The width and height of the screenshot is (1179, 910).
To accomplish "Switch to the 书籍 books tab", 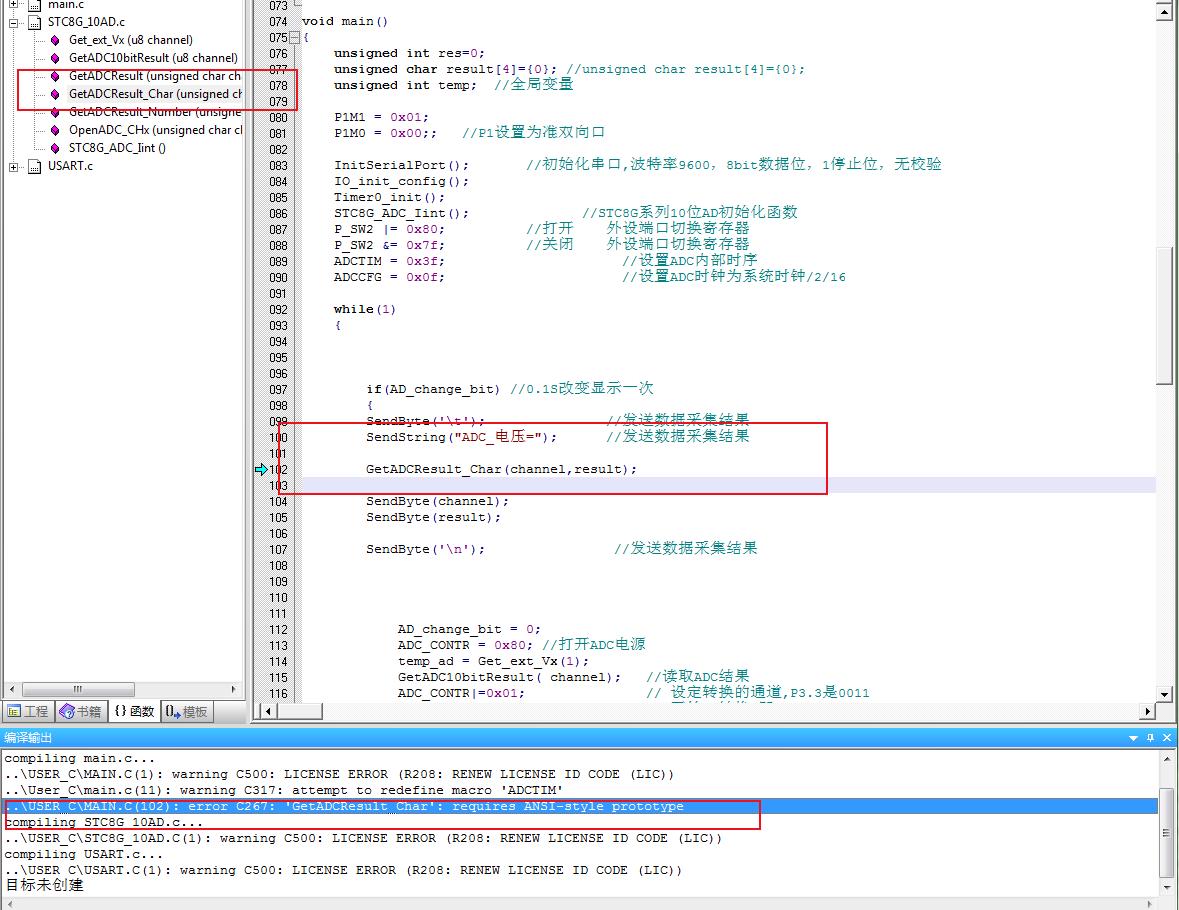I will click(81, 712).
